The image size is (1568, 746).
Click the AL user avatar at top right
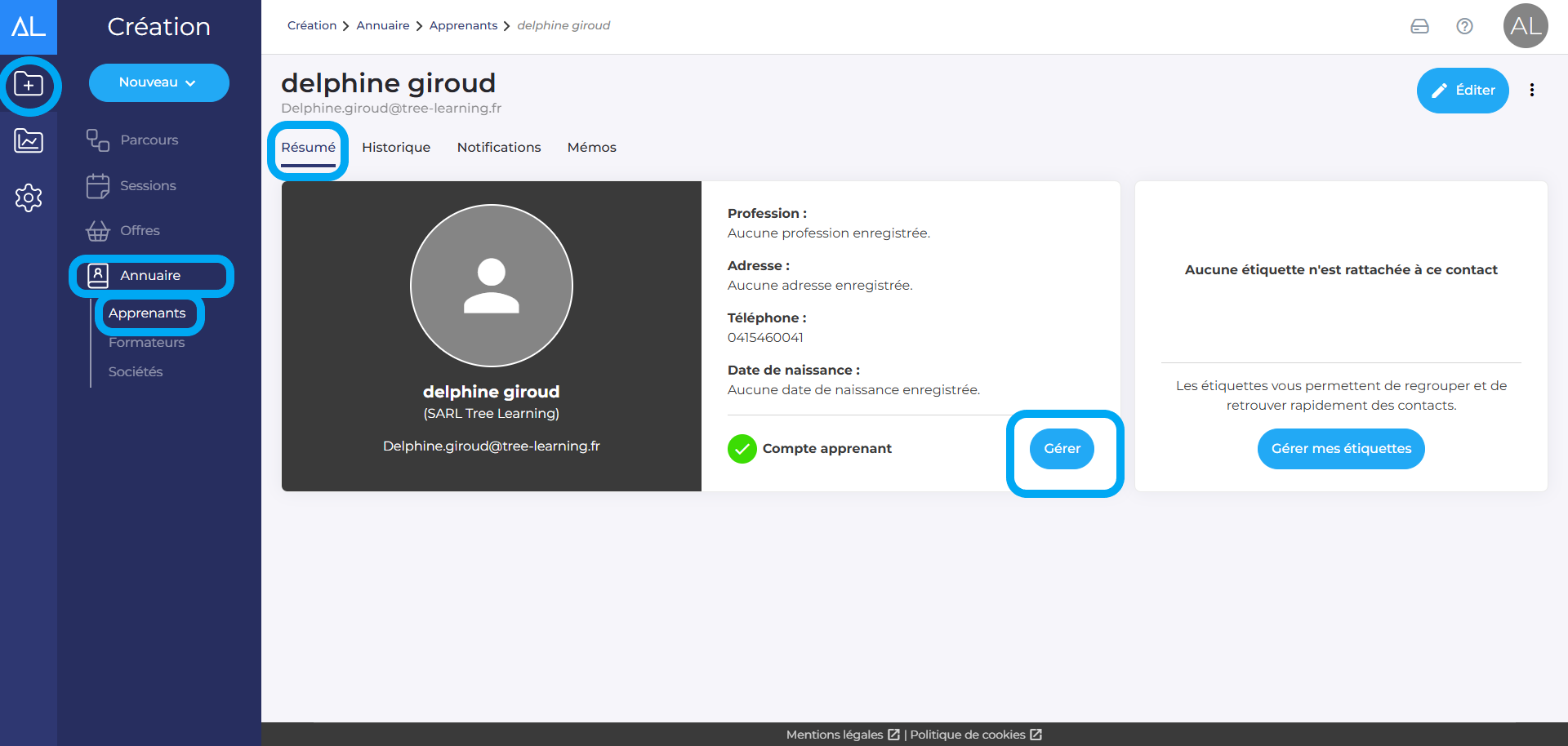(x=1525, y=26)
